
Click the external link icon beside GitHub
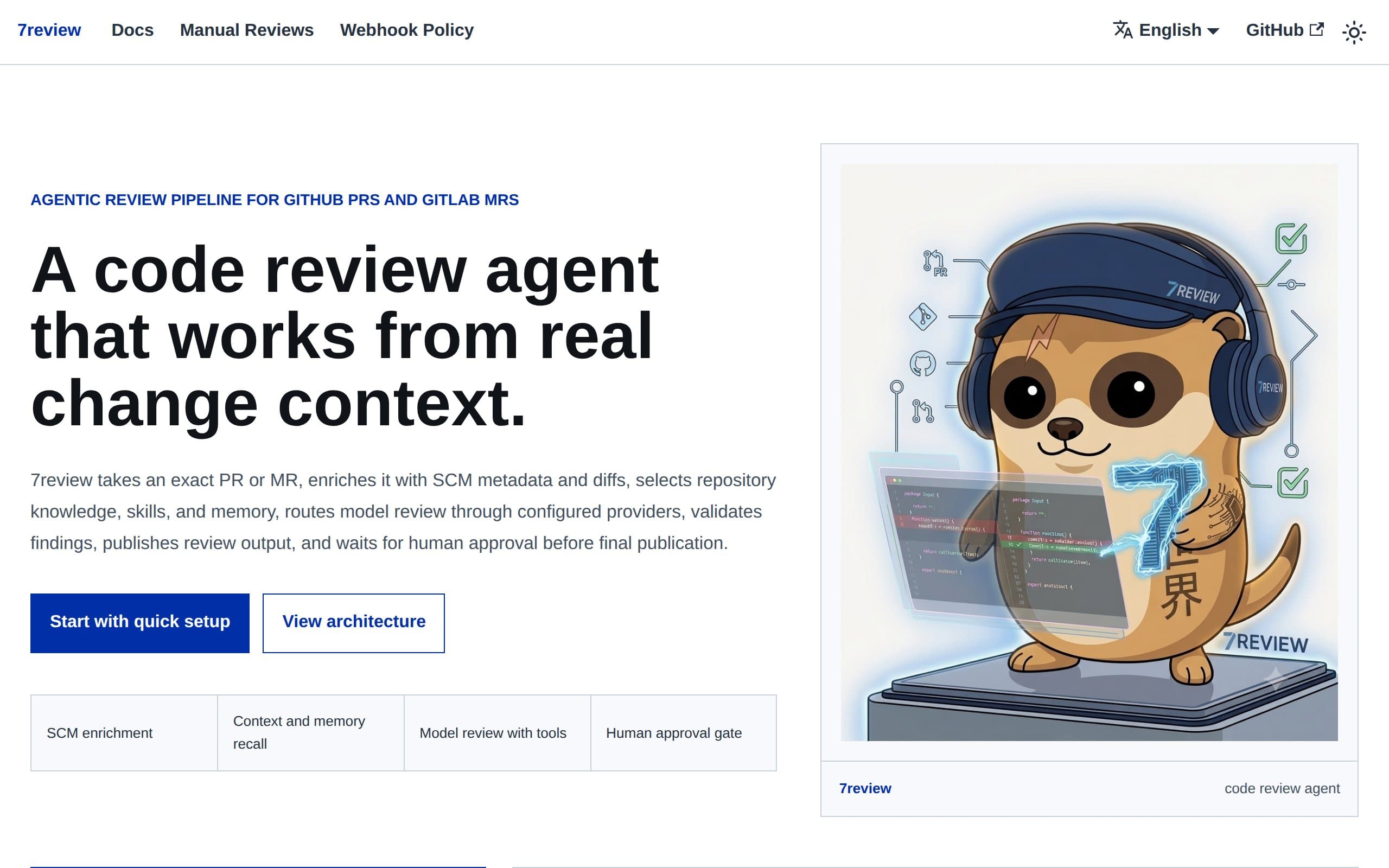point(1317,29)
